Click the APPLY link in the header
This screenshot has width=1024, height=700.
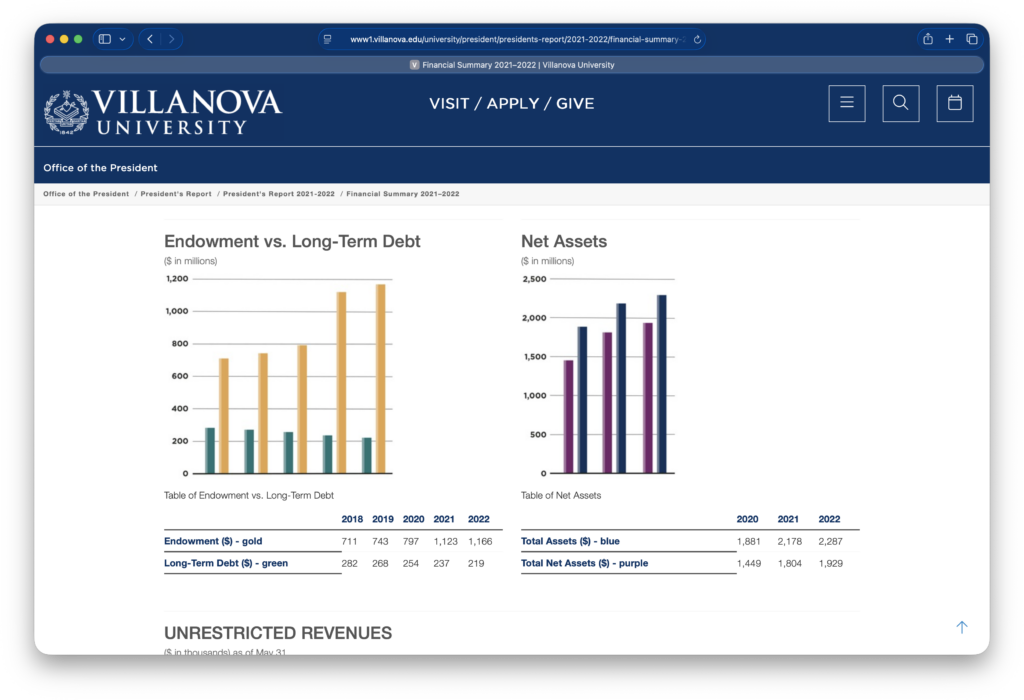click(x=512, y=103)
